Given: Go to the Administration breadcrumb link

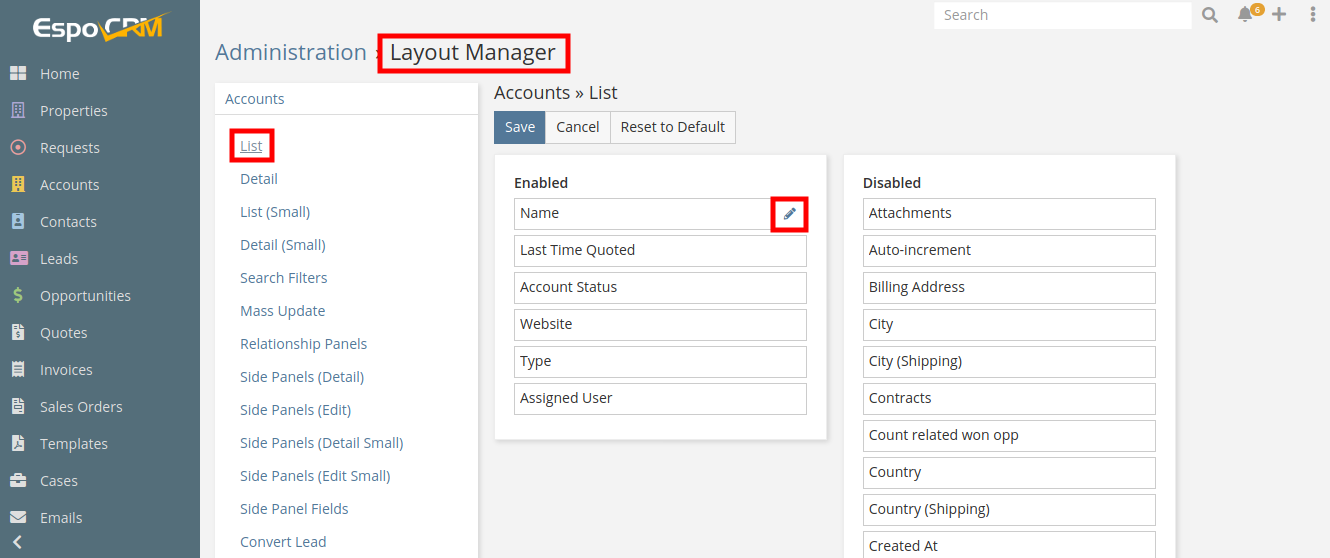Looking at the screenshot, I should (x=291, y=53).
